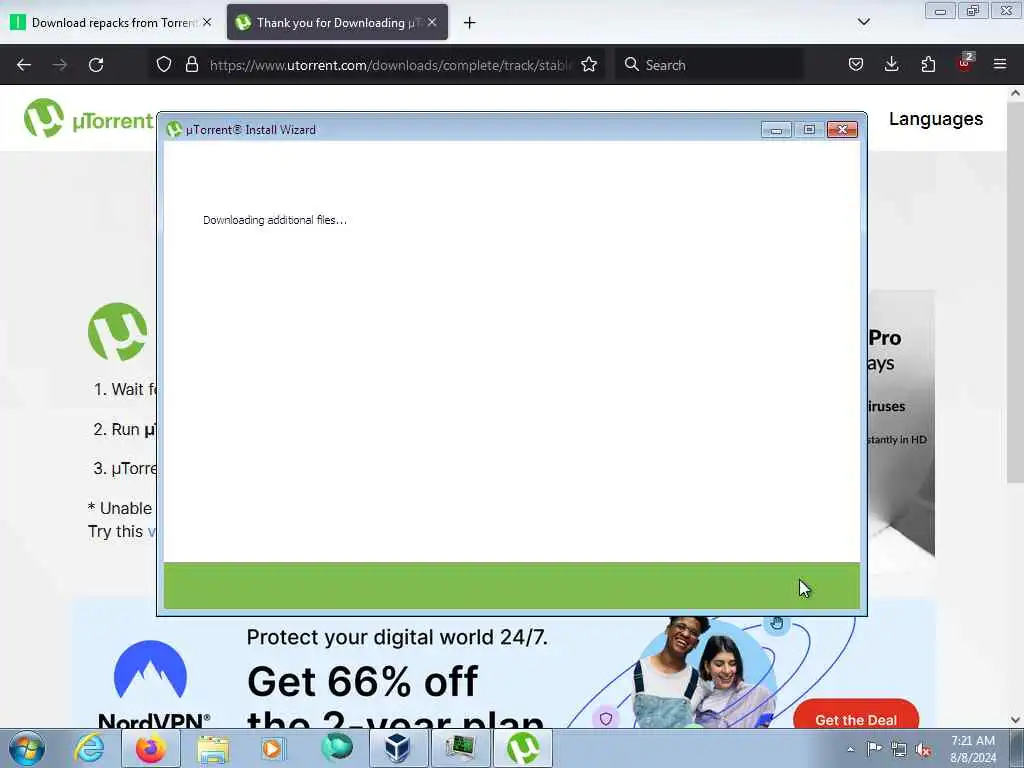Open the red uBlock extension icon

click(x=965, y=63)
